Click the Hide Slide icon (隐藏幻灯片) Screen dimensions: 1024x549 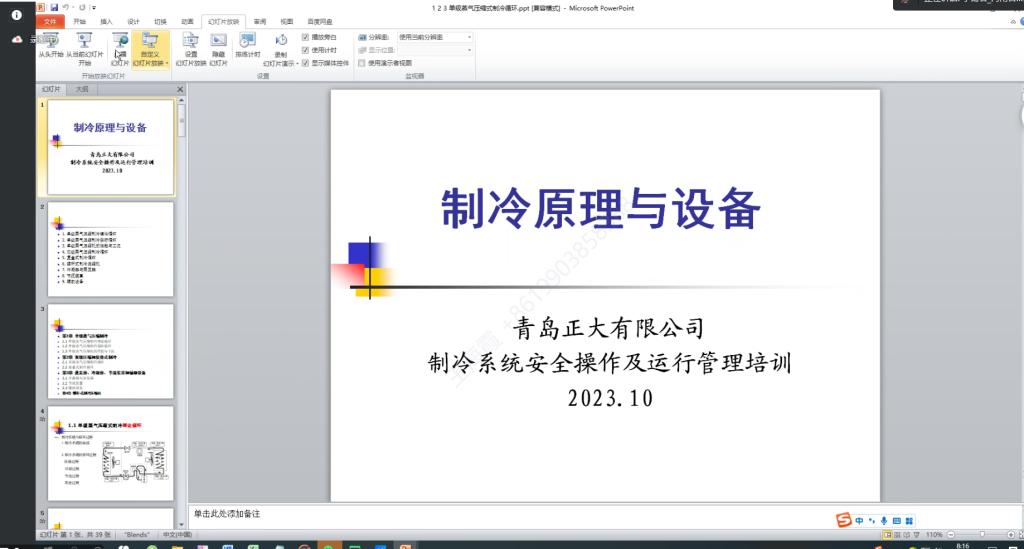218,45
